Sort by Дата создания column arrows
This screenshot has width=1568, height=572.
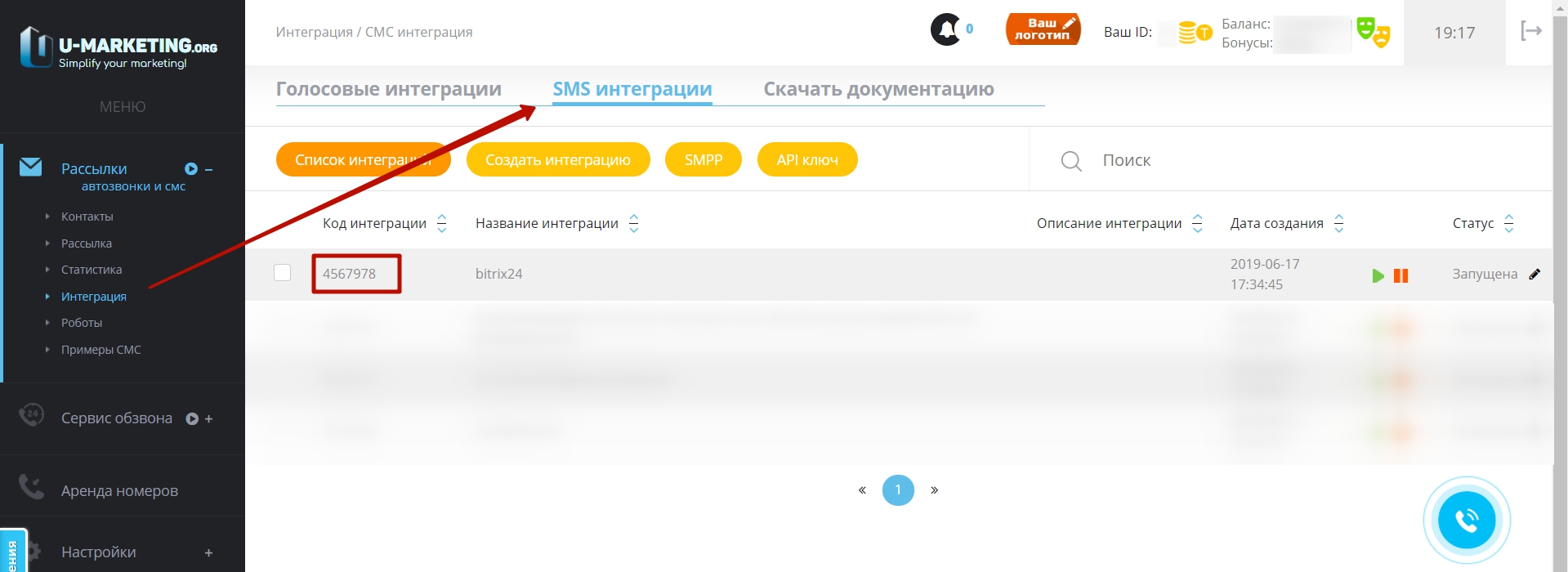(1338, 223)
